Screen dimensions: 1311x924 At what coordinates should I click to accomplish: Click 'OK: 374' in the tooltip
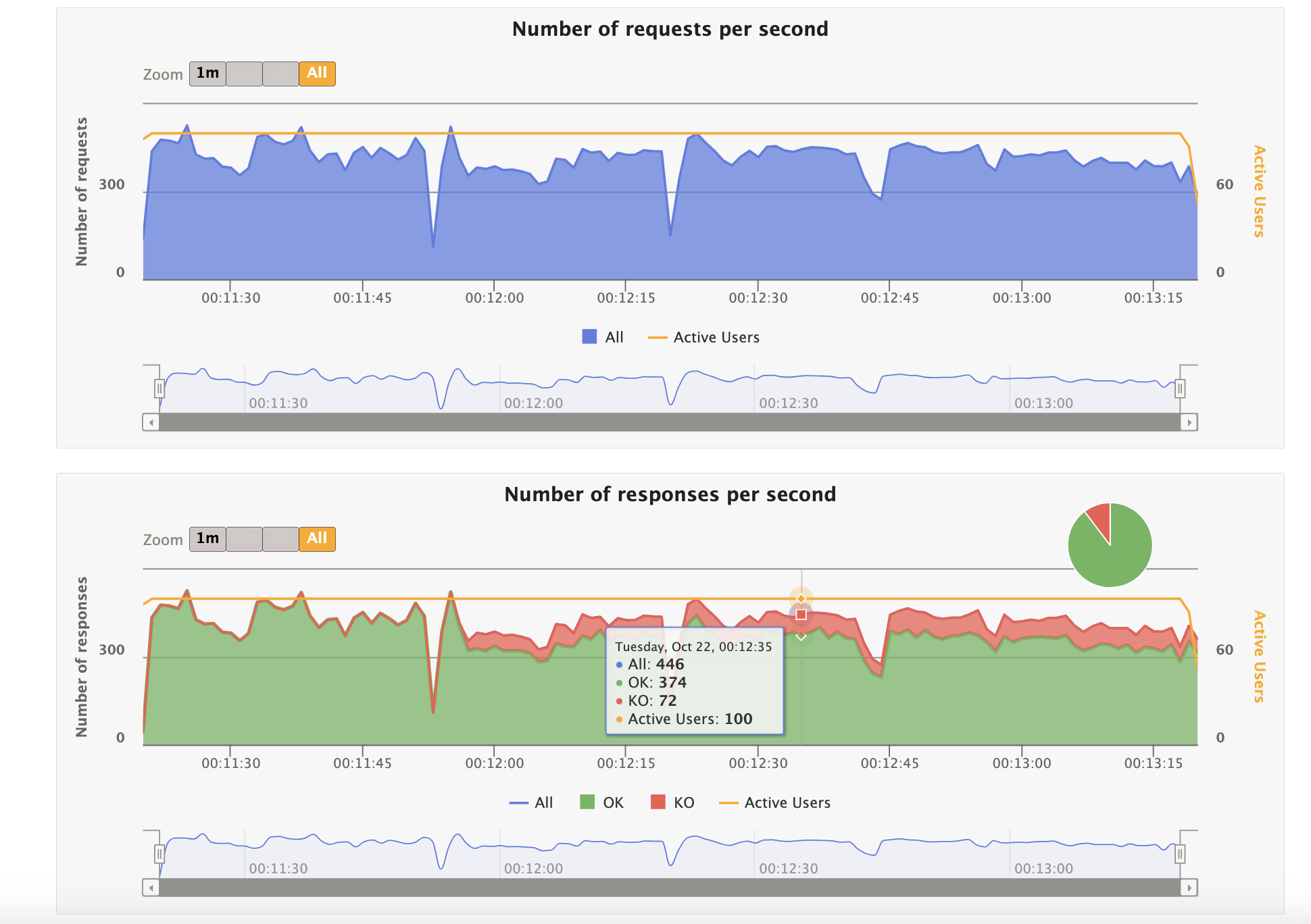click(657, 682)
